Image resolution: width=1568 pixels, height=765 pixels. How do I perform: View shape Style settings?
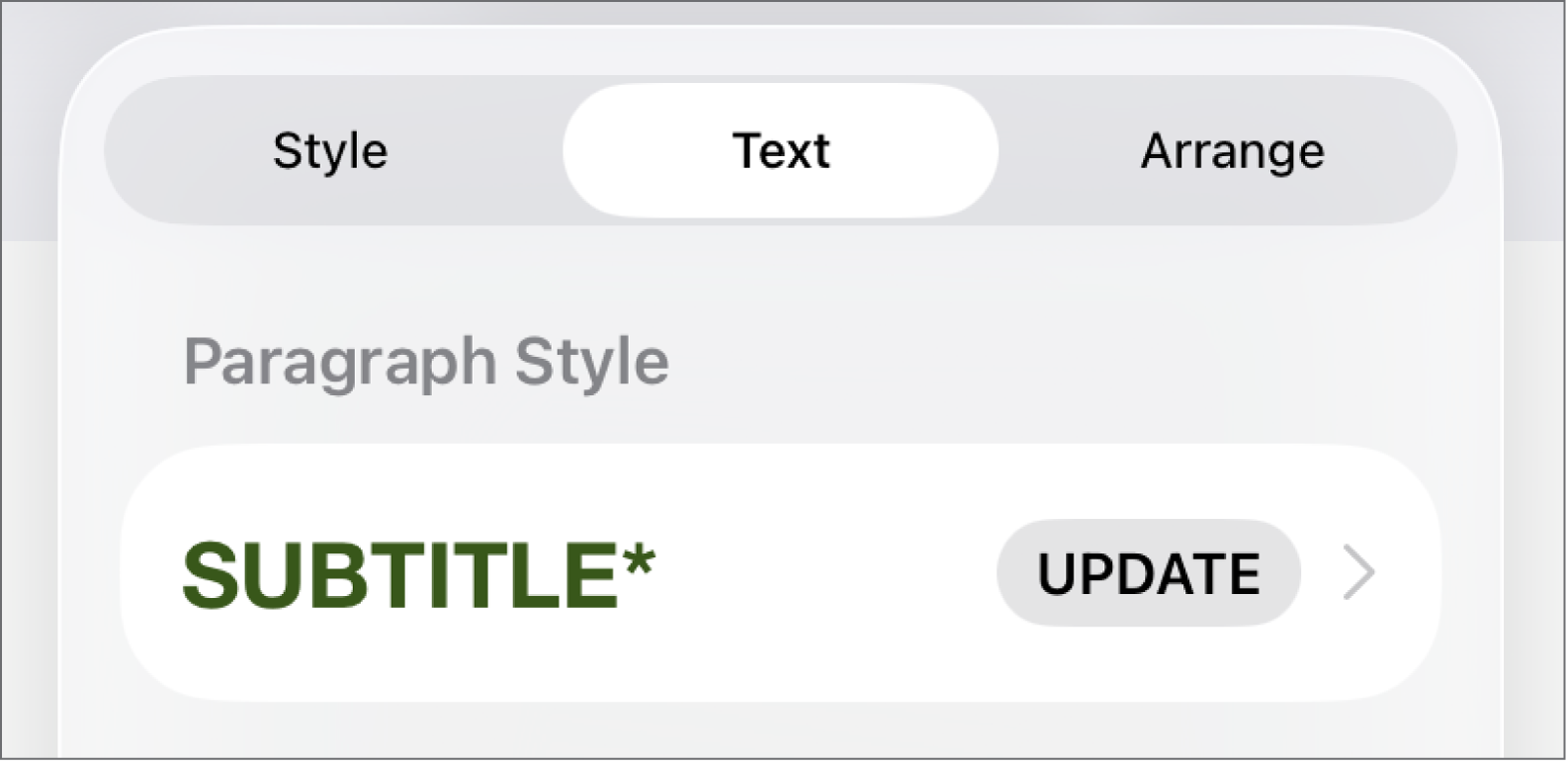(330, 150)
